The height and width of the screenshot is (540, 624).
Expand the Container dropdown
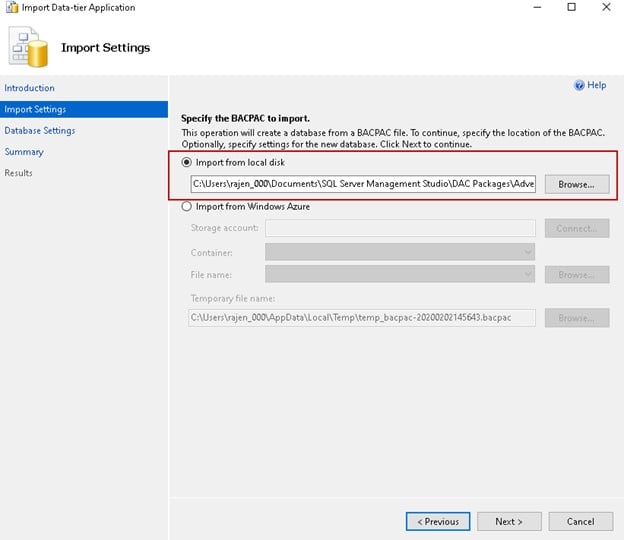(400, 252)
